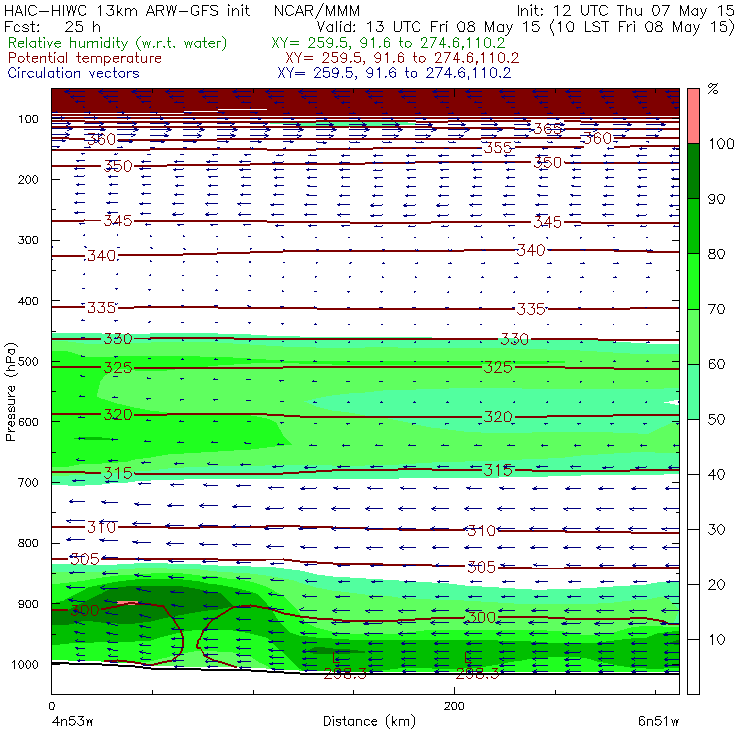Select the 'NCAR/MMM' header text

click(x=317, y=10)
